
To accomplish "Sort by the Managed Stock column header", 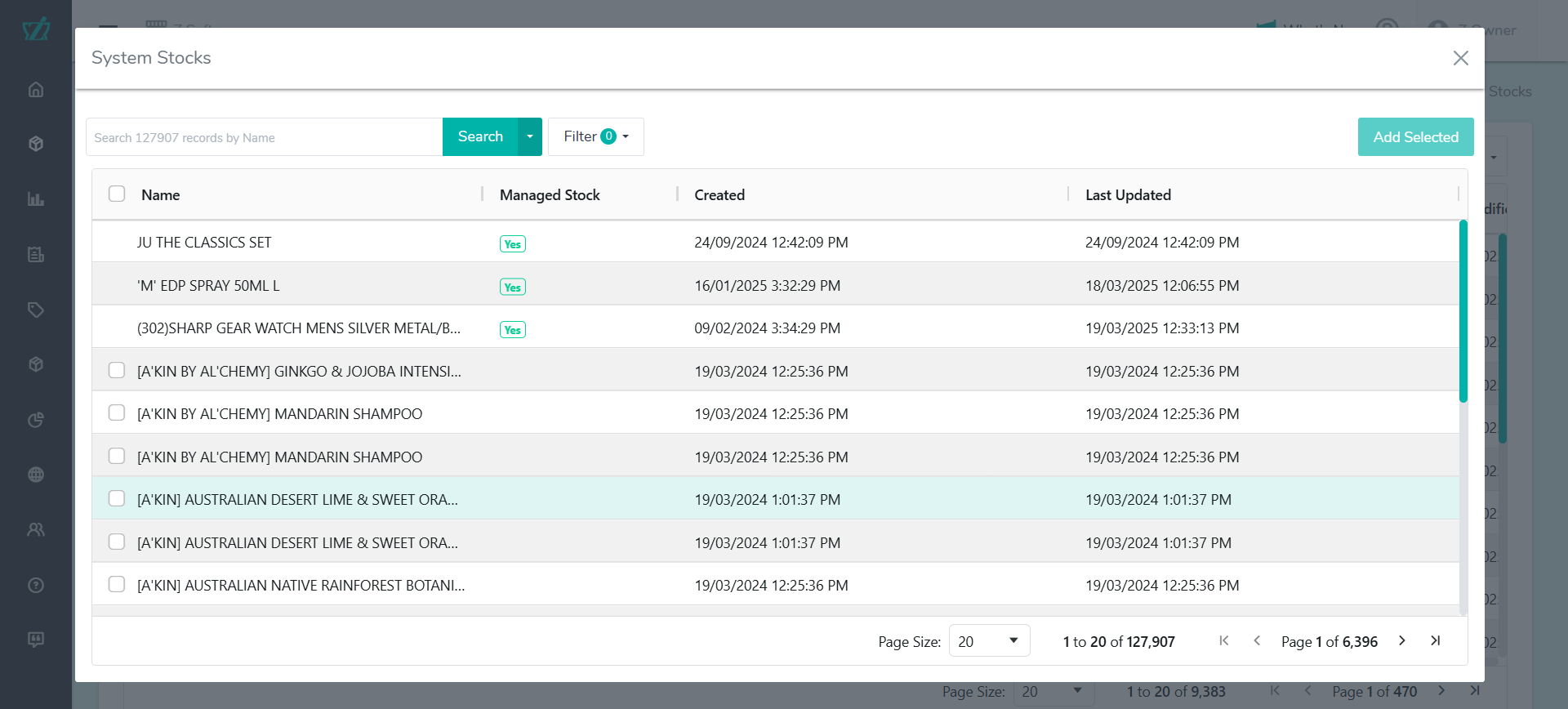I will (x=550, y=195).
